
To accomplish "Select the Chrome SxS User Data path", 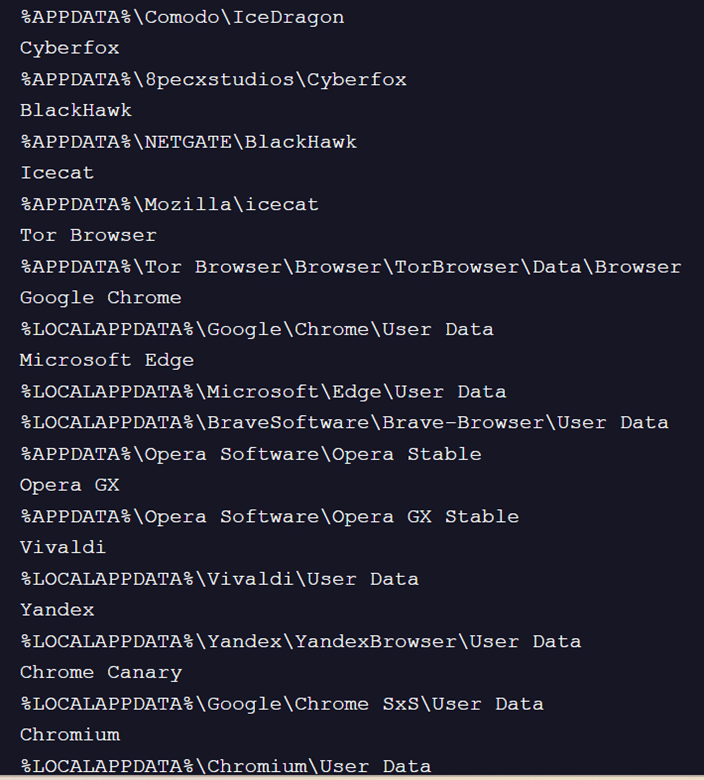I will [281, 704].
